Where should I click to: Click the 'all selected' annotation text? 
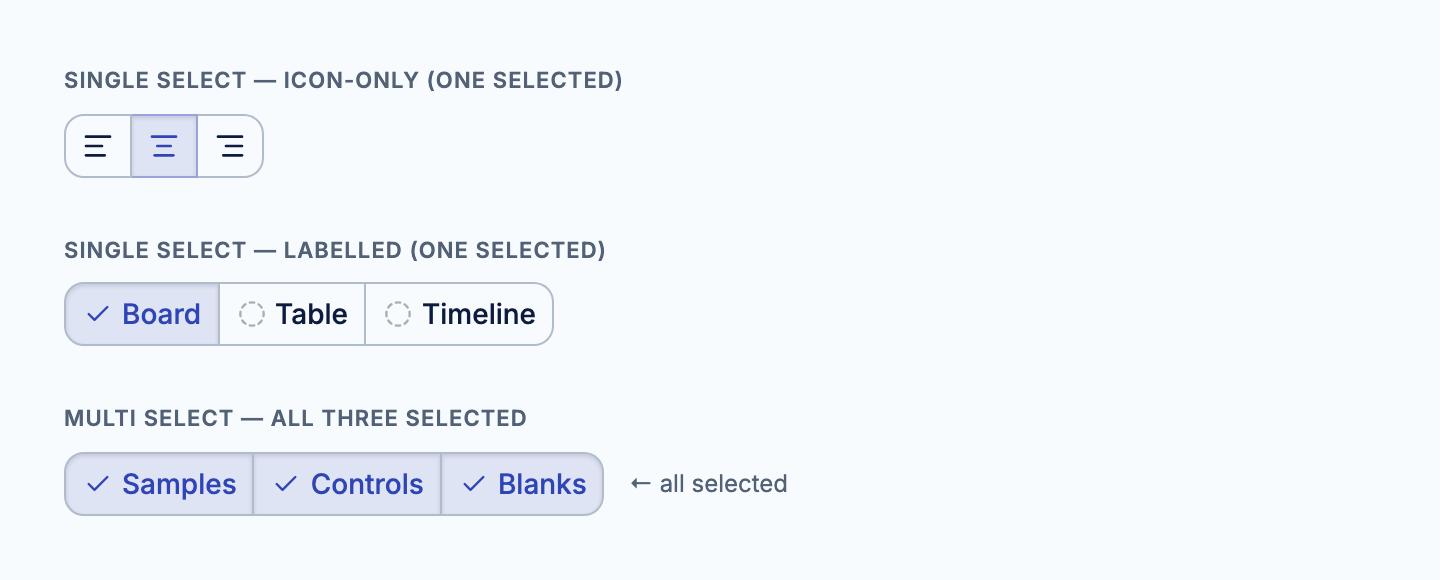724,484
